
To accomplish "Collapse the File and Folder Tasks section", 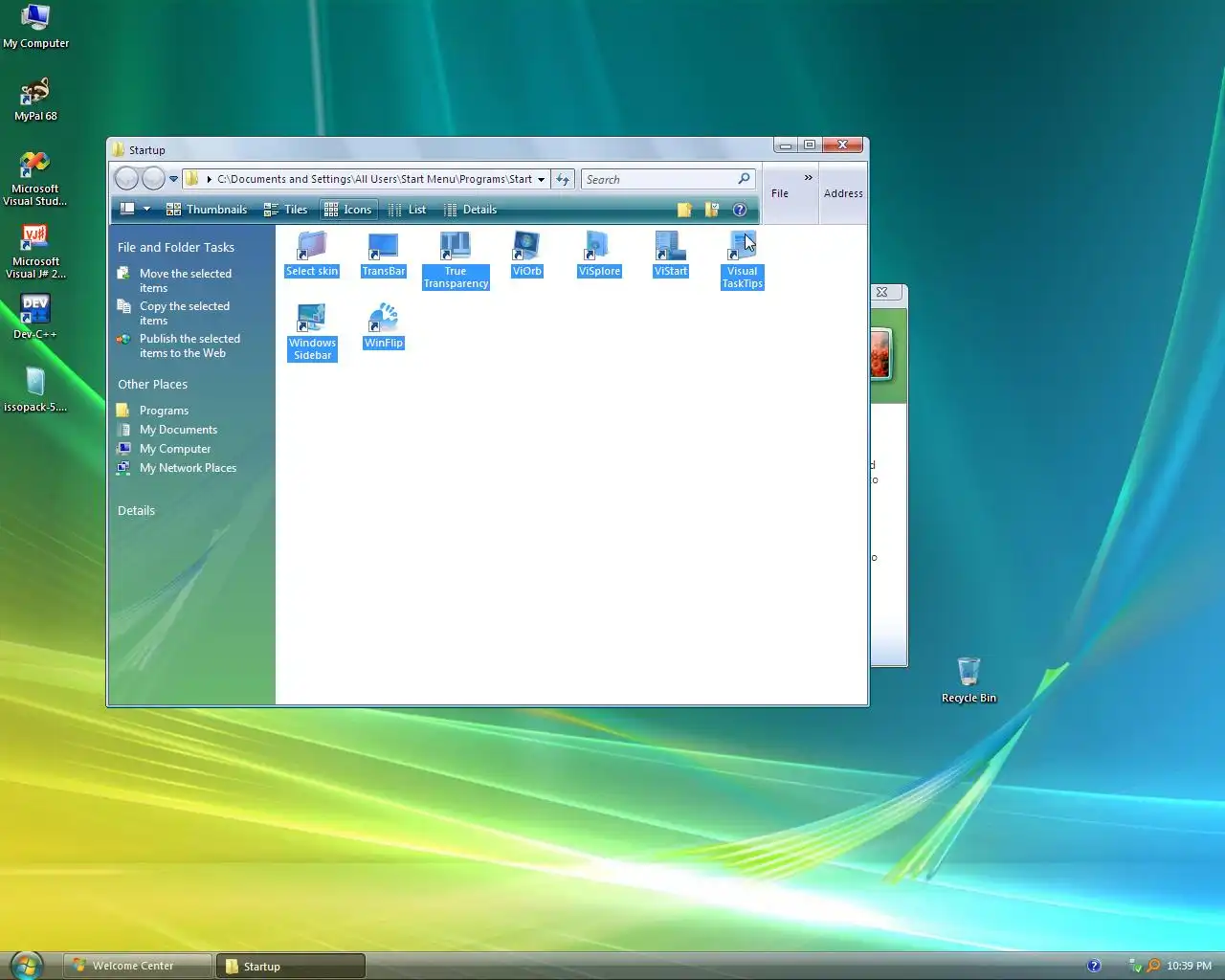I will tap(176, 247).
